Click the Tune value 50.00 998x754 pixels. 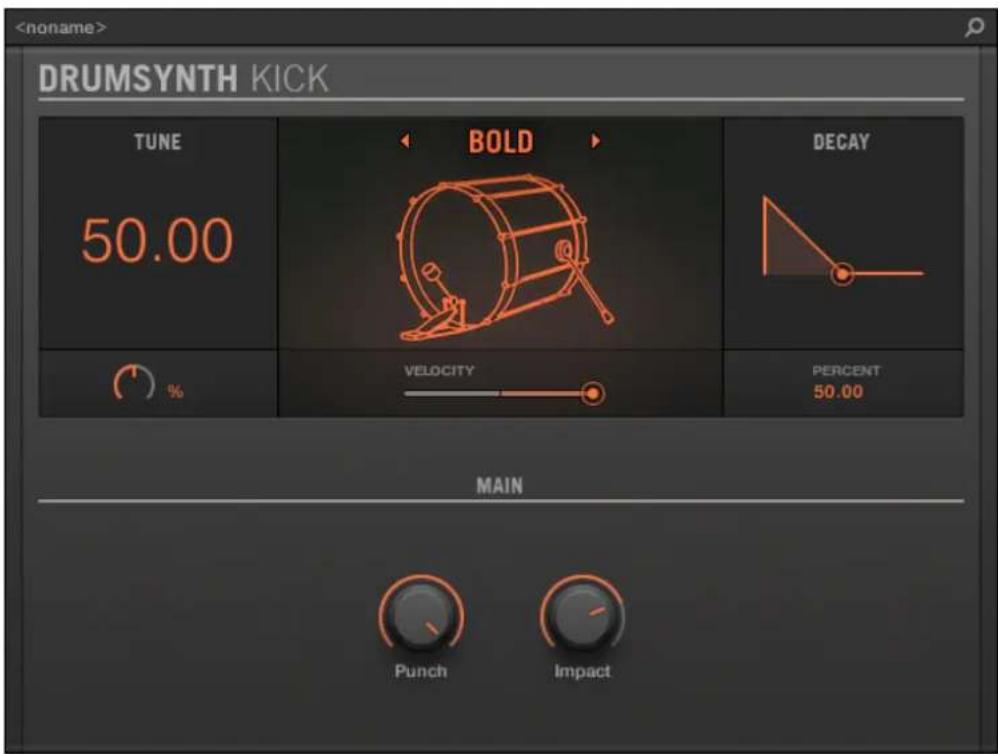pos(157,240)
